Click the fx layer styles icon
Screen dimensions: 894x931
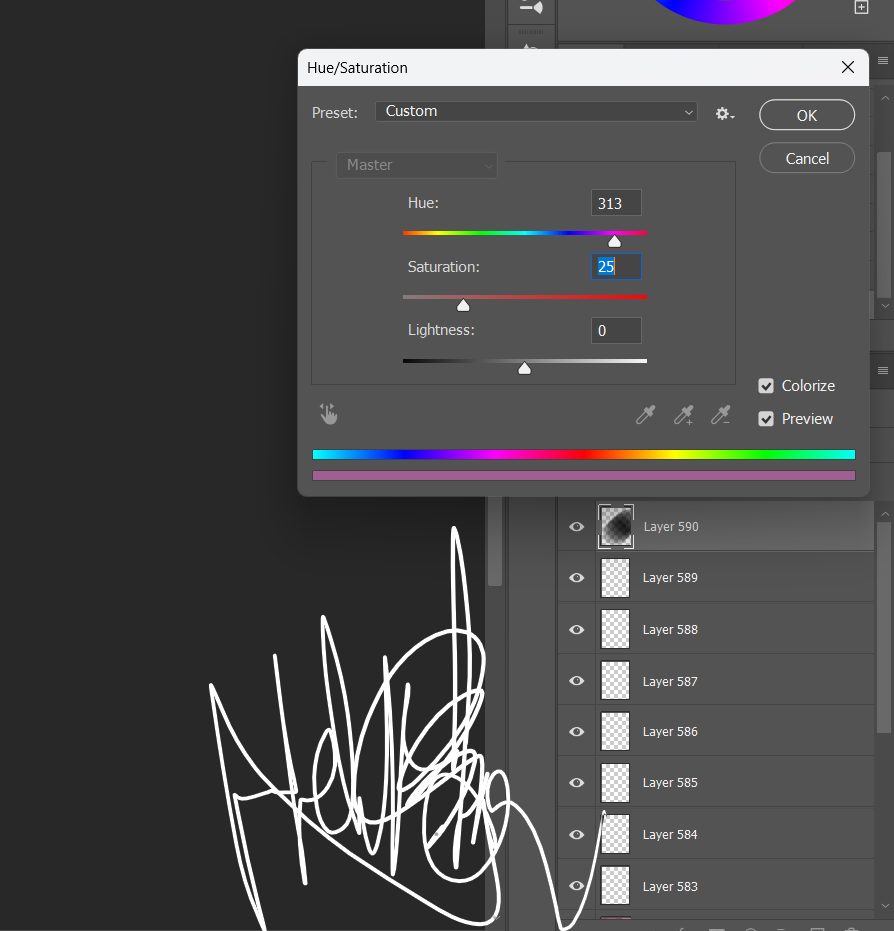681,928
